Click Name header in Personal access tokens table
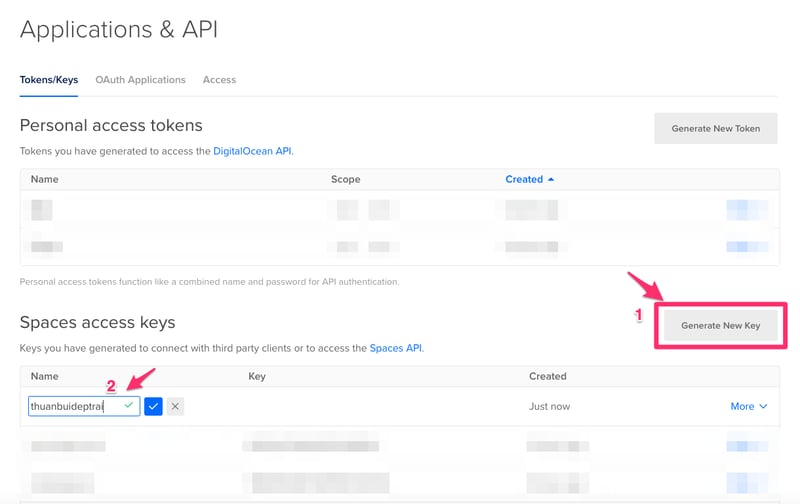The width and height of the screenshot is (800, 504). [x=45, y=179]
